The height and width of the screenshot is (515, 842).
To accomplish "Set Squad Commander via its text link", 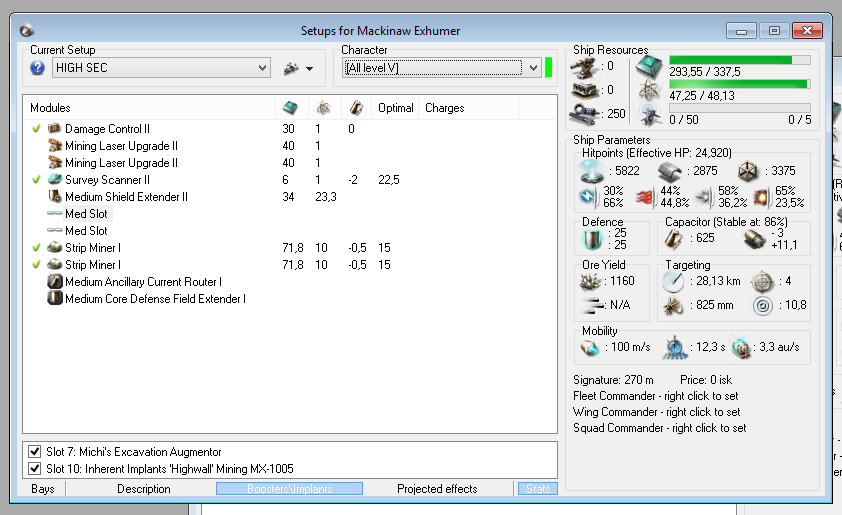I will (659, 428).
